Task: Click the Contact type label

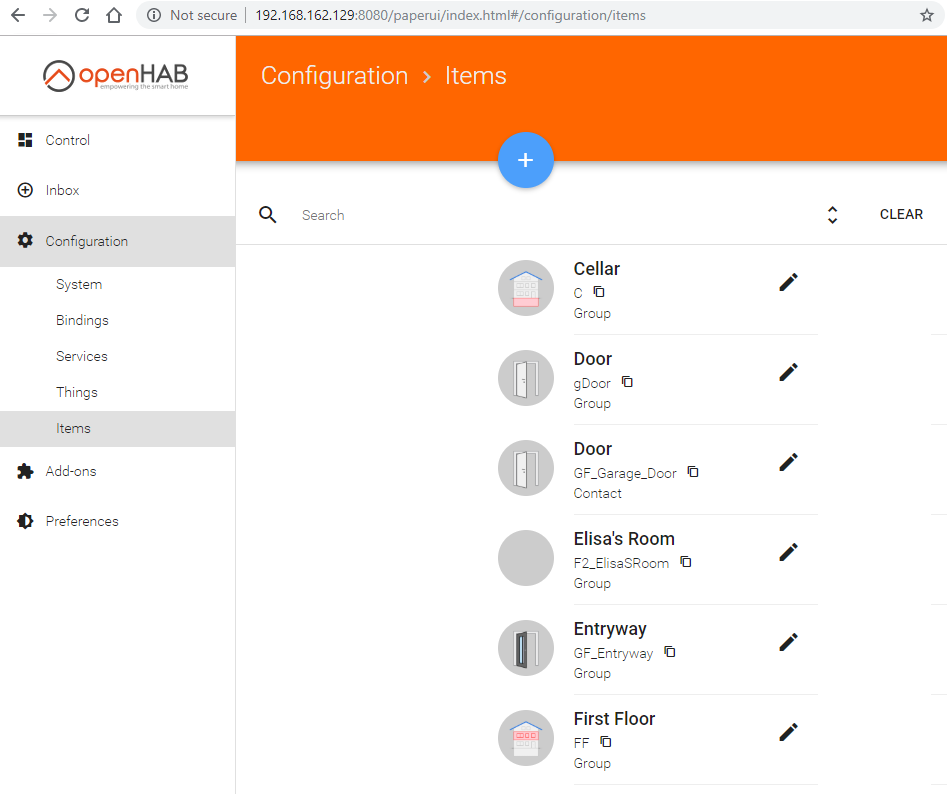Action: 597,493
